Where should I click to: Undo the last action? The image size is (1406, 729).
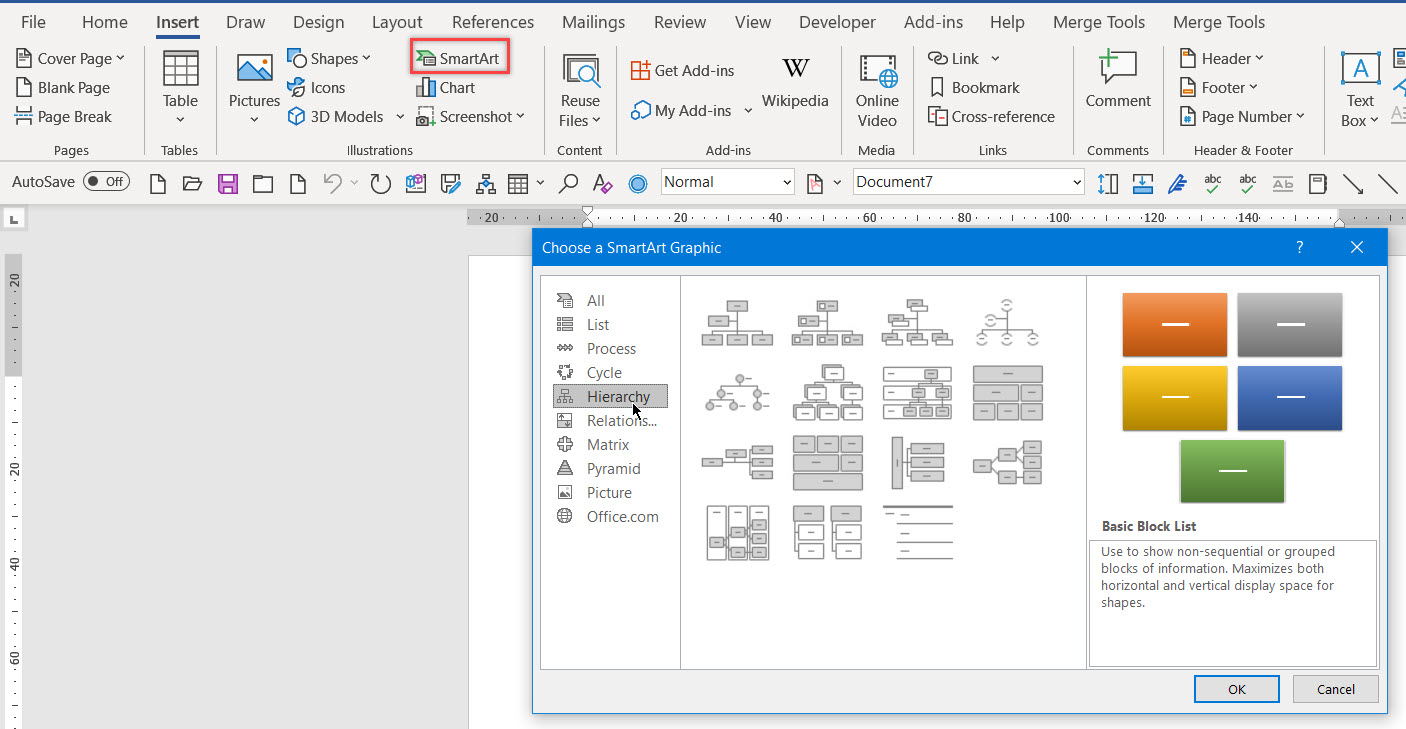click(x=332, y=183)
